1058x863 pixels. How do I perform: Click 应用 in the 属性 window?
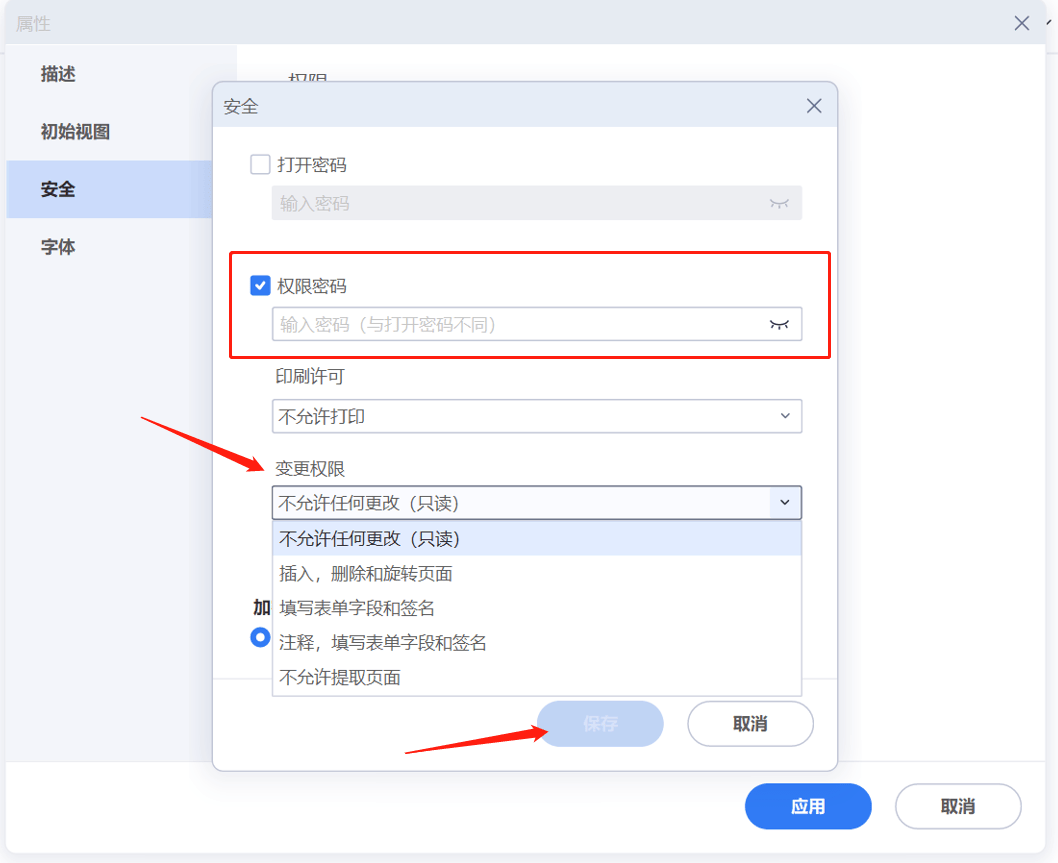[808, 806]
